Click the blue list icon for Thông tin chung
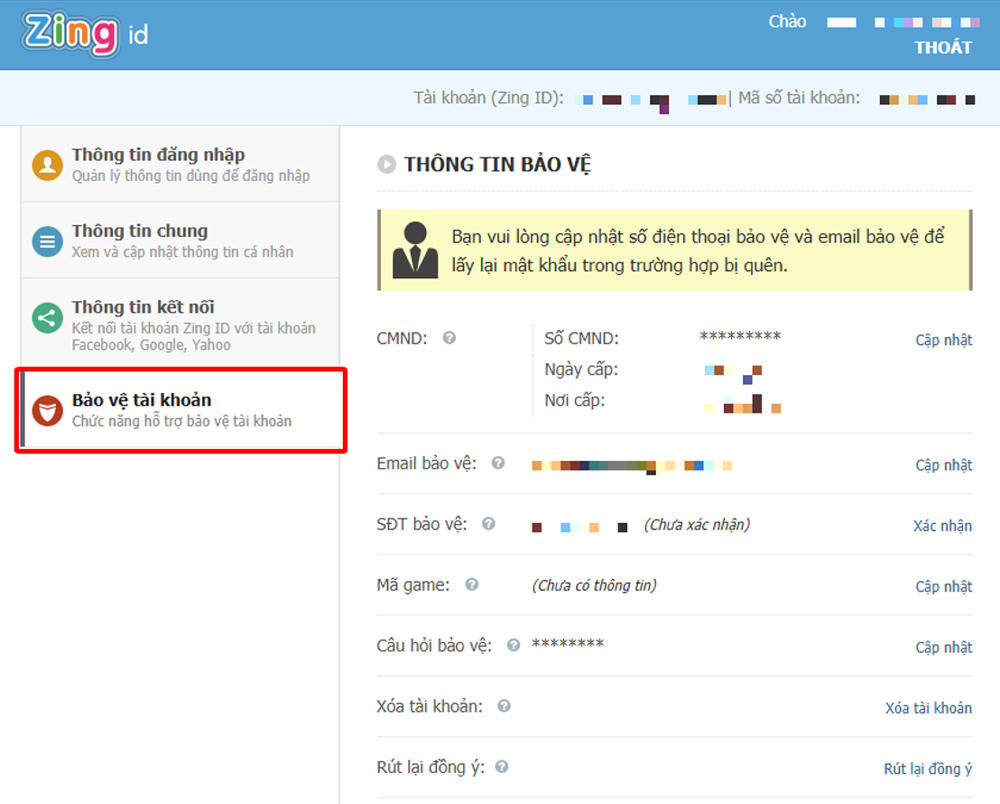The width and height of the screenshot is (1000, 804). [47, 241]
